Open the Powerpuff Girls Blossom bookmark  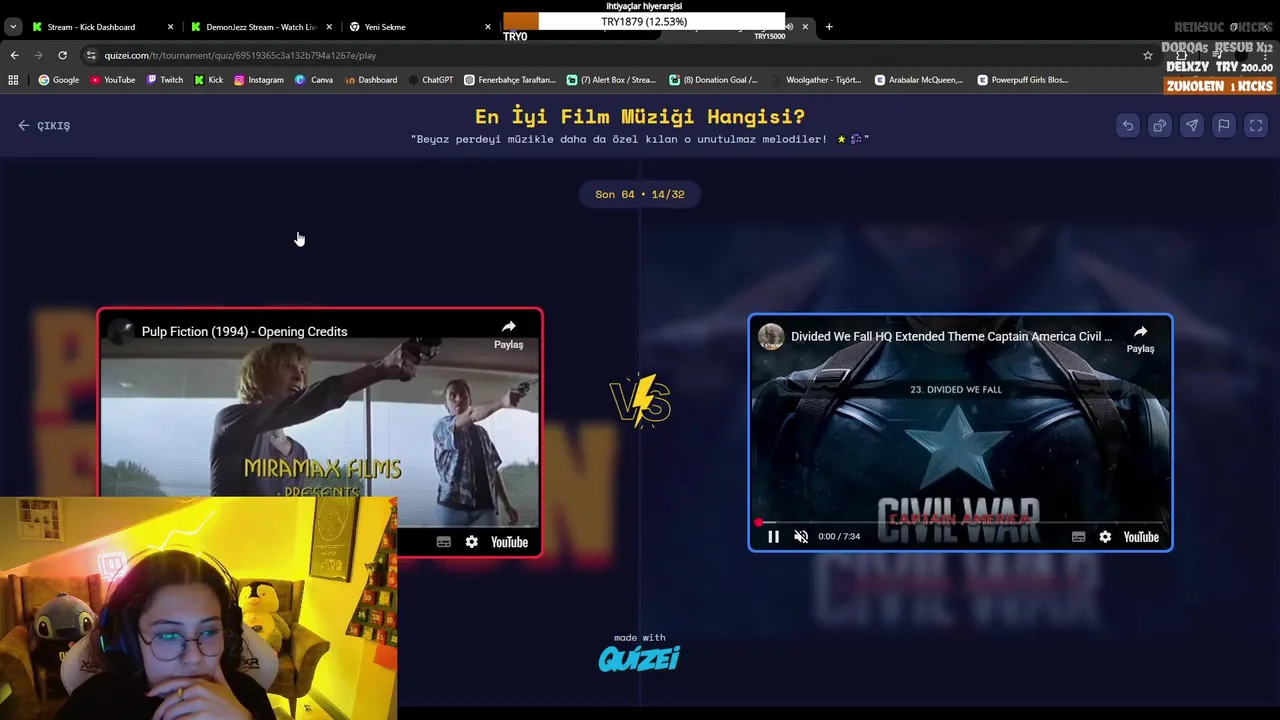click(1023, 80)
